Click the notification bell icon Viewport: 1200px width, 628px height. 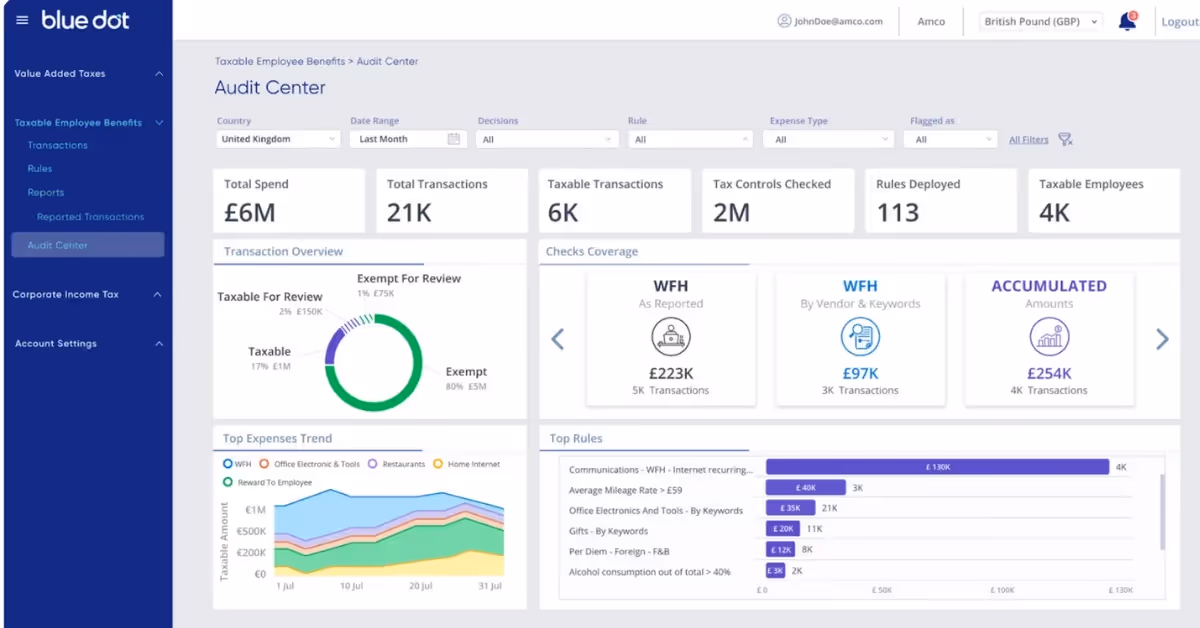tap(1127, 19)
